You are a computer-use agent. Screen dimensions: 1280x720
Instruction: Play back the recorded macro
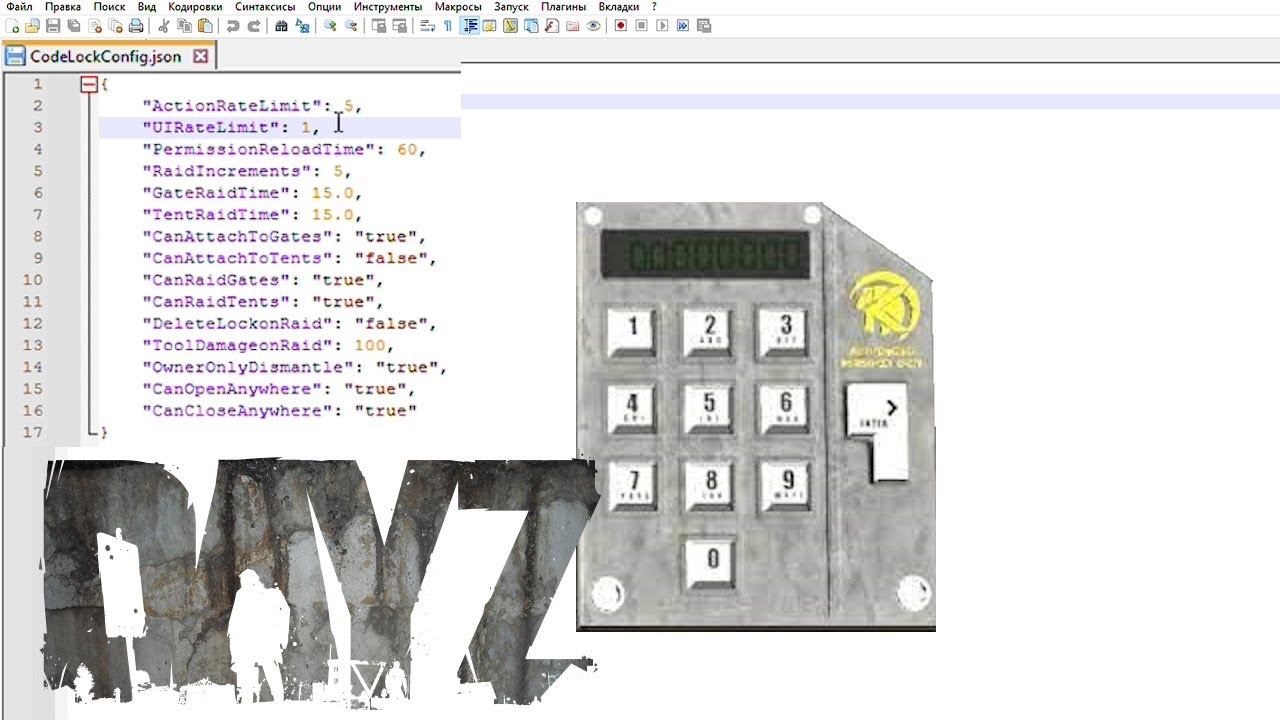662,26
